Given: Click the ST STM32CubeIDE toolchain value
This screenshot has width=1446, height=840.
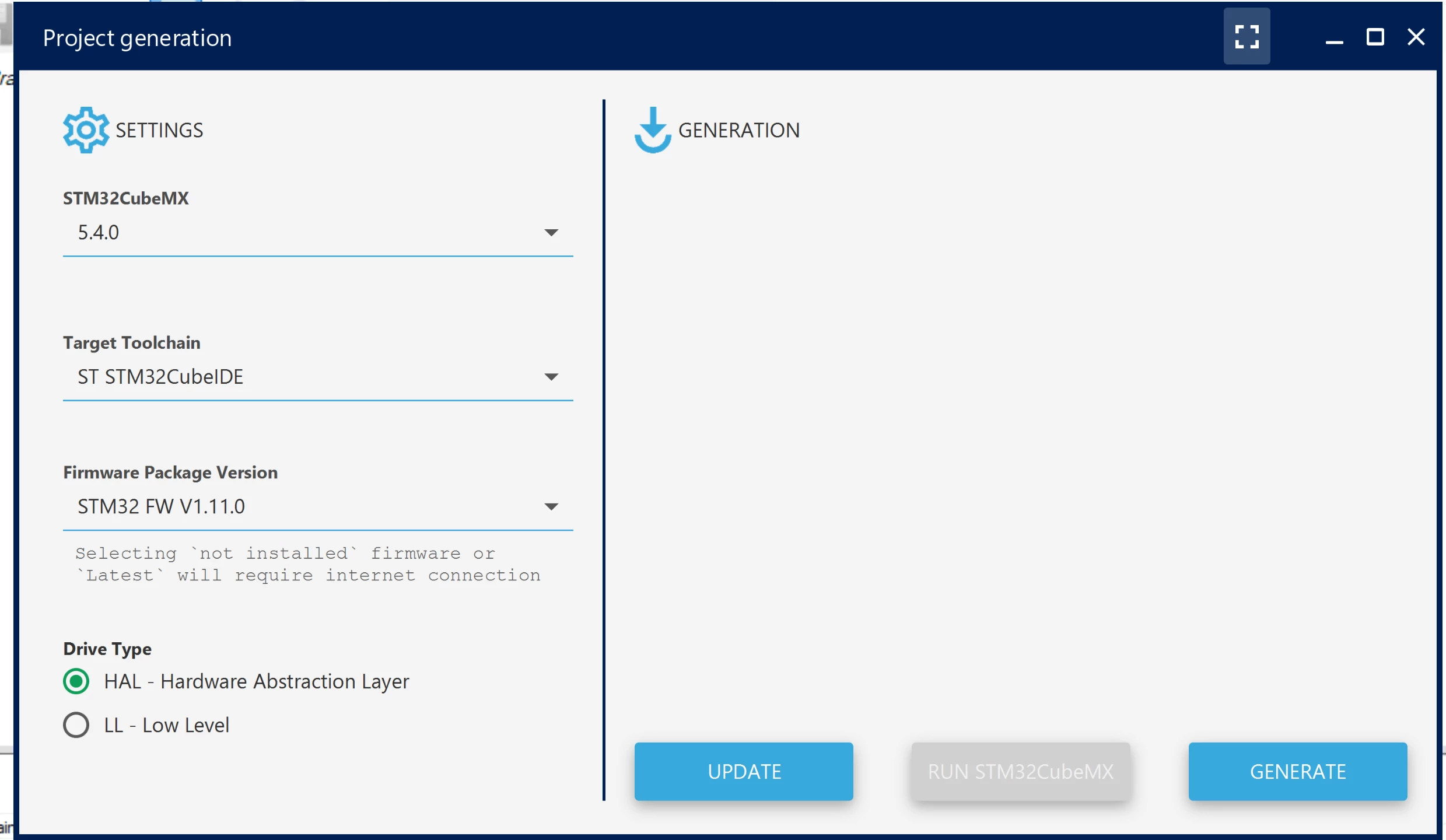Looking at the screenshot, I should coord(160,377).
